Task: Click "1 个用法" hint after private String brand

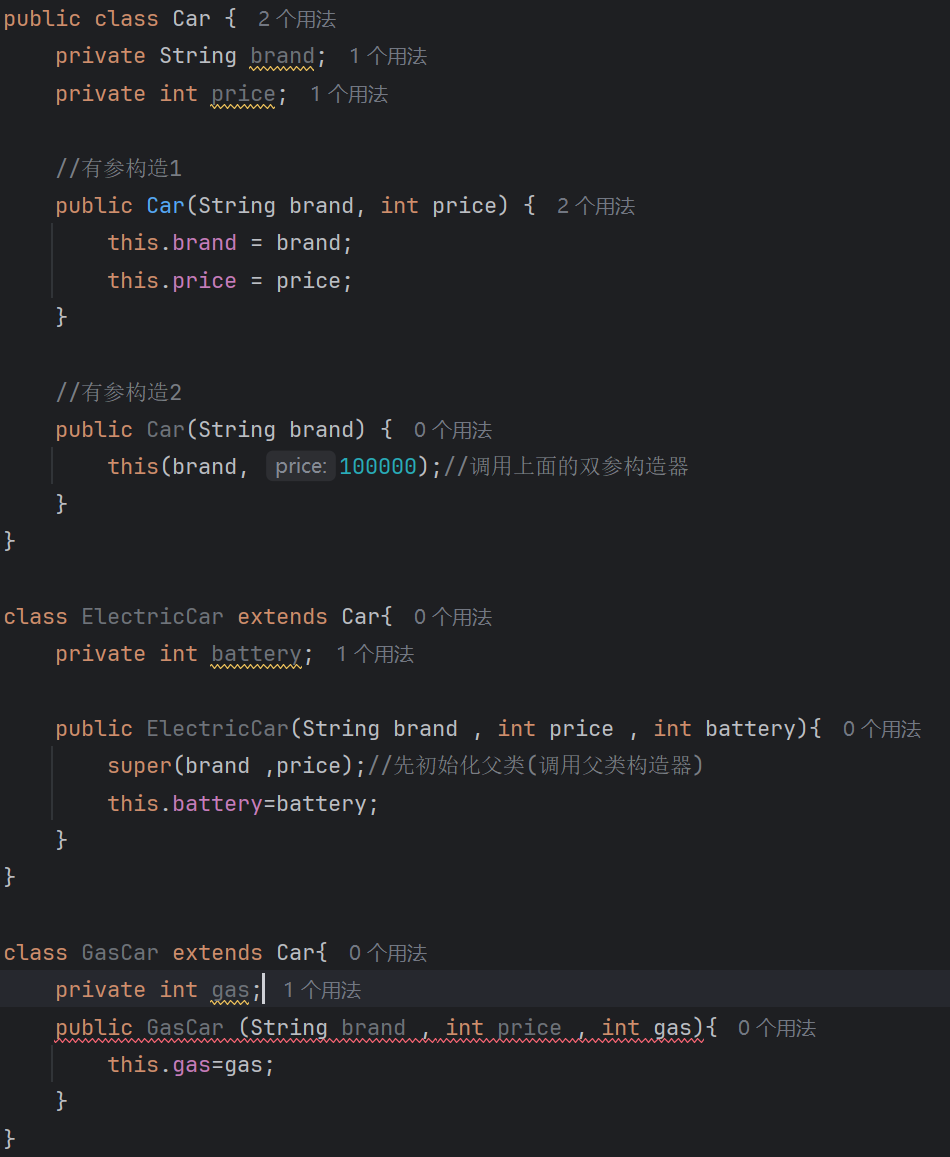Action: (x=388, y=56)
